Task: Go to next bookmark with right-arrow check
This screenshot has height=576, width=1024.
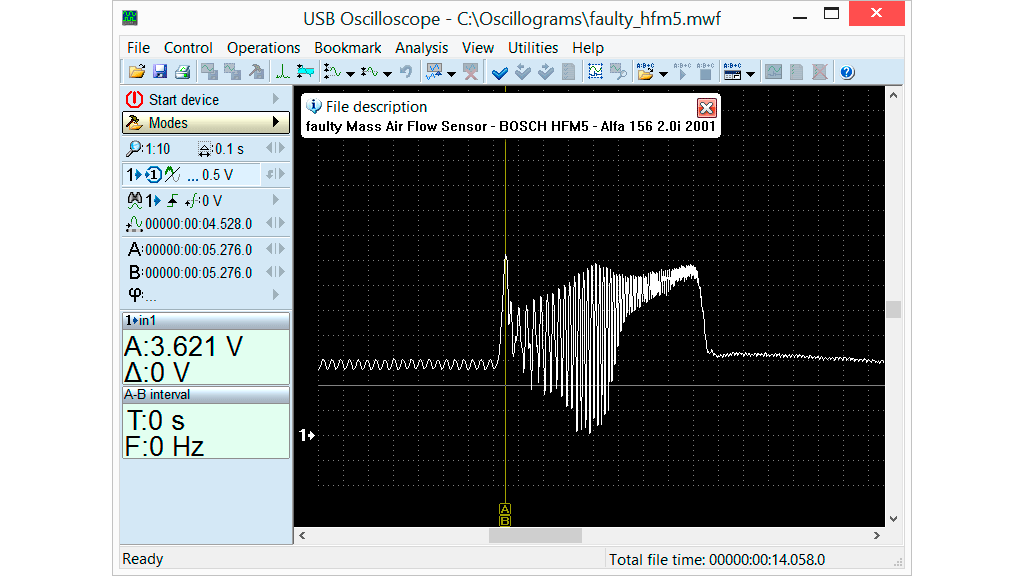Action: [546, 72]
